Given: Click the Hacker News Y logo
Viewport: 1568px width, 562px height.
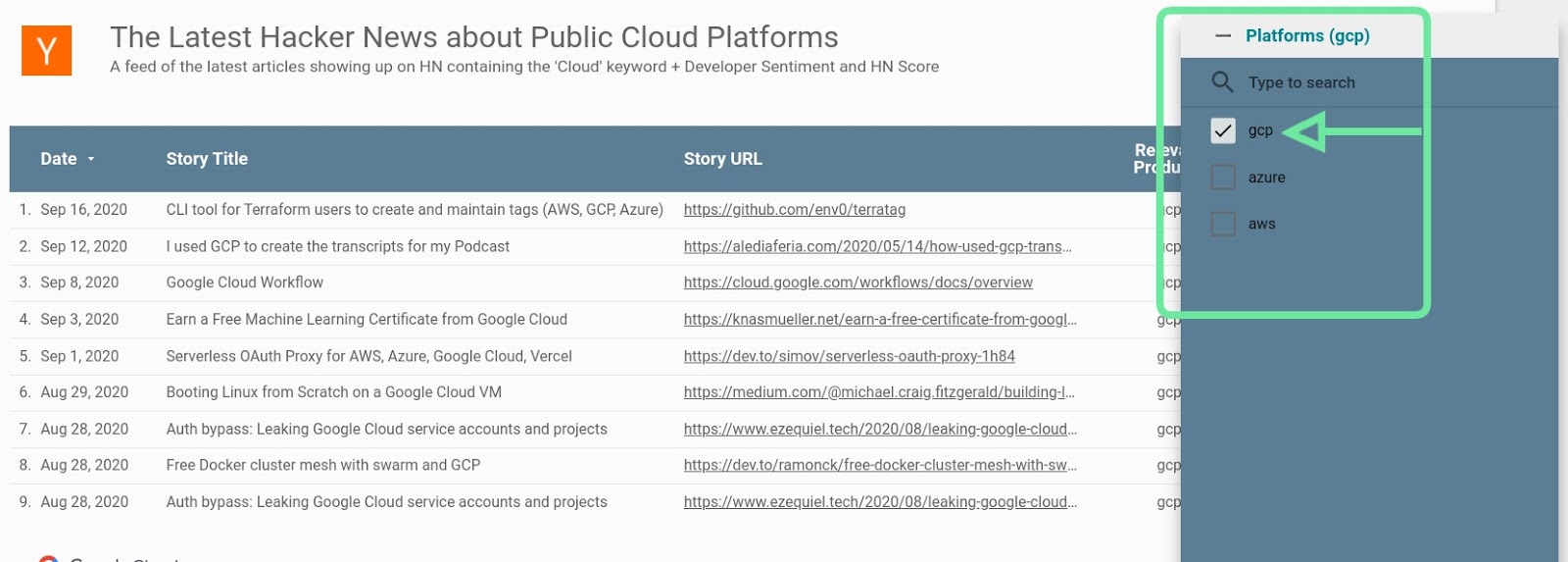Looking at the screenshot, I should click(x=46, y=49).
